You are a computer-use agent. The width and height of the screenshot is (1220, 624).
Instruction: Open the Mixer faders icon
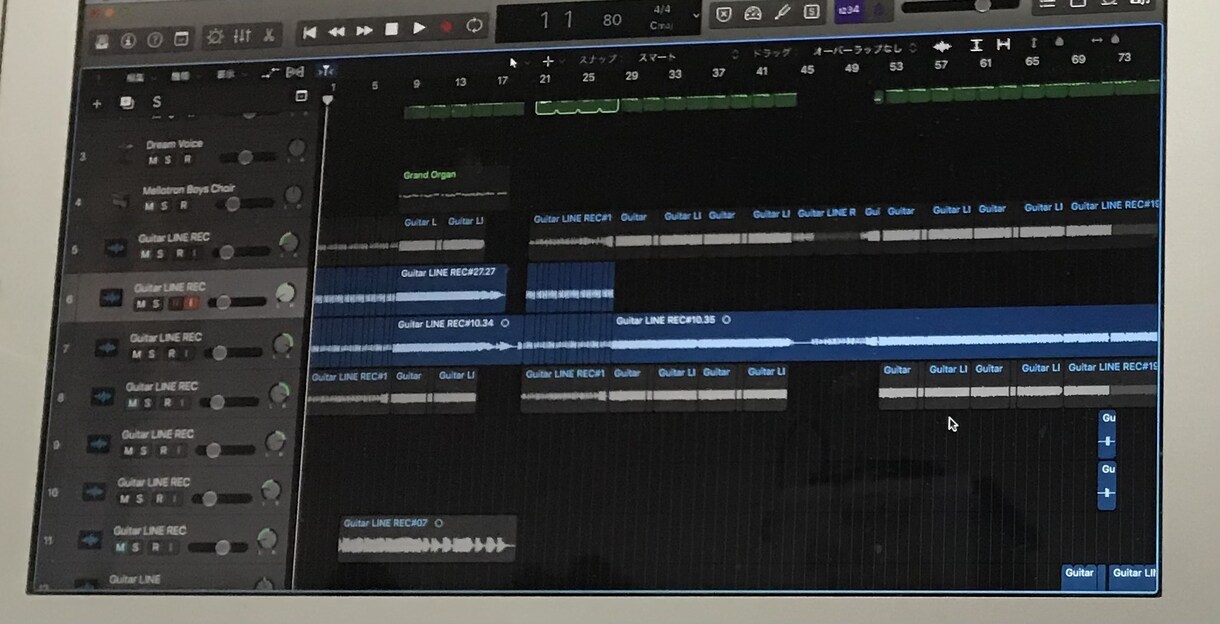pyautogui.click(x=242, y=36)
